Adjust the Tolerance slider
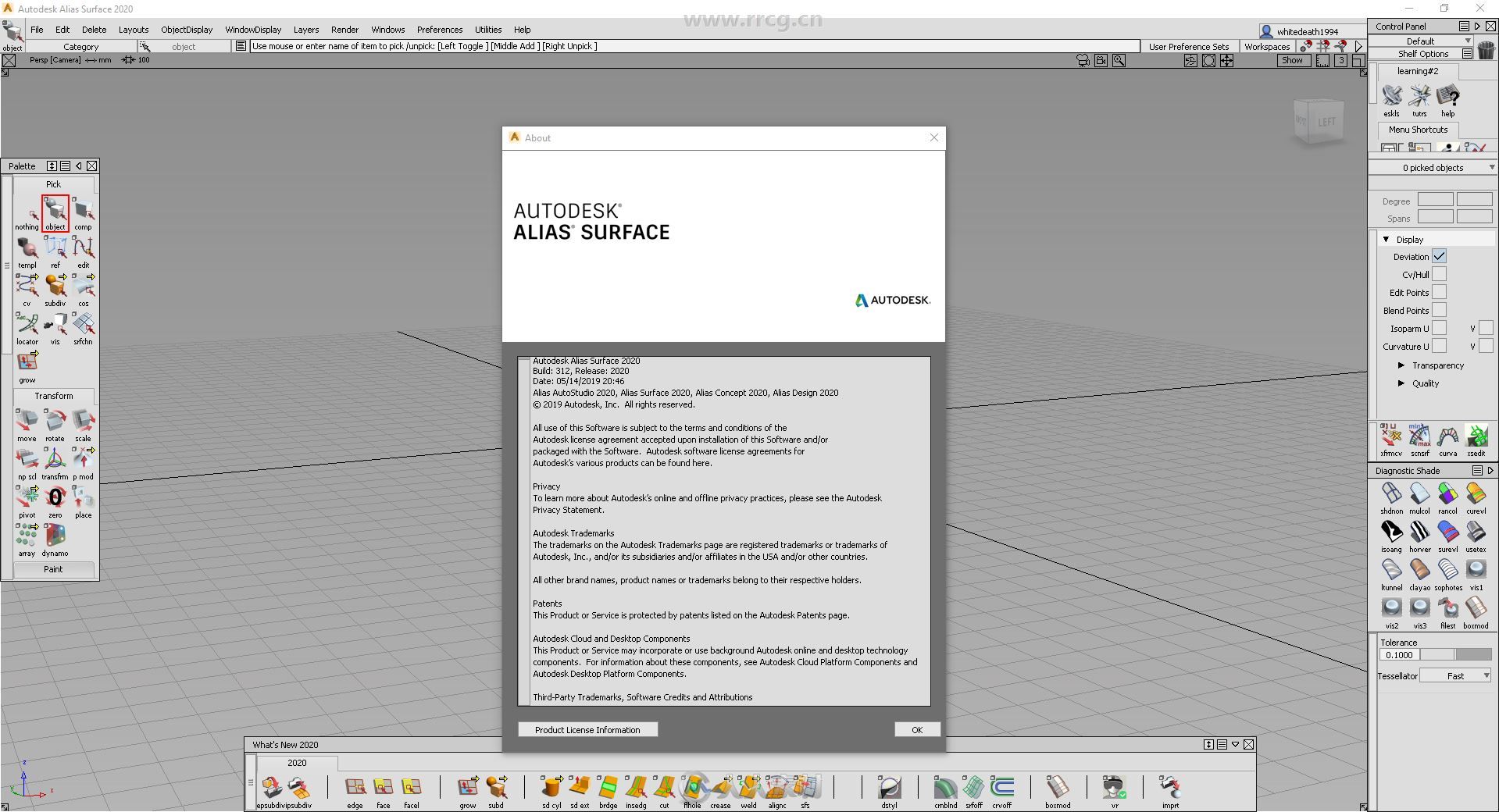1499x812 pixels. 1456,655
